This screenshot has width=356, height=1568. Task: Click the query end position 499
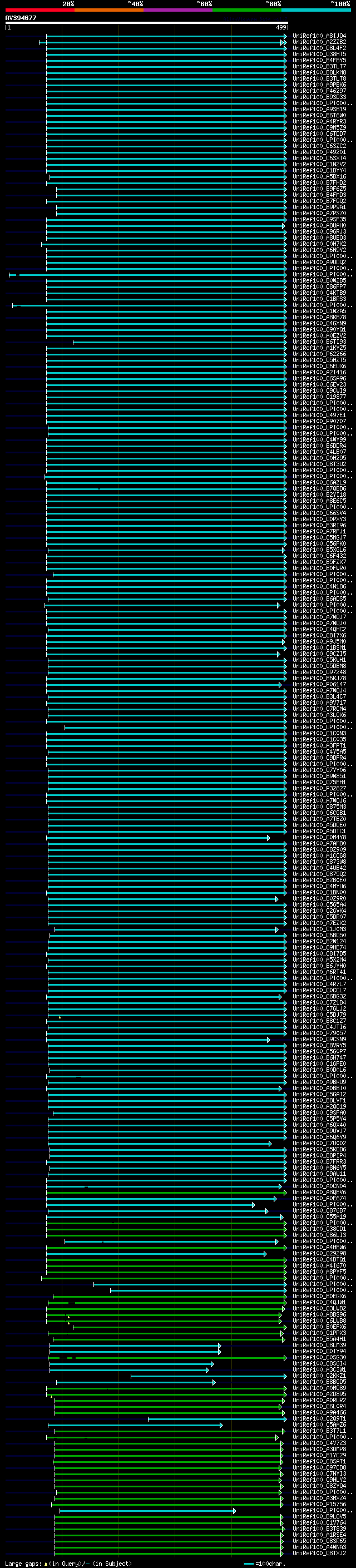[280, 27]
